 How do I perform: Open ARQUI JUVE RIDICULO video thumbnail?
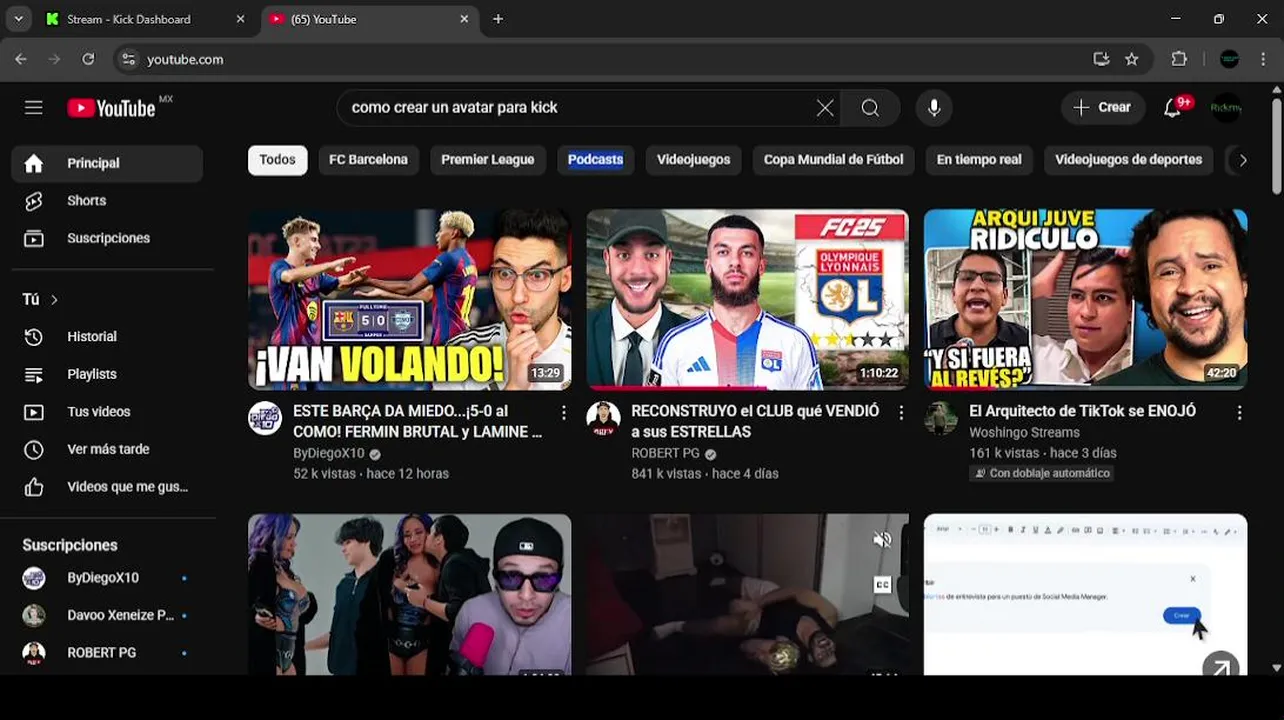pyautogui.click(x=1085, y=299)
